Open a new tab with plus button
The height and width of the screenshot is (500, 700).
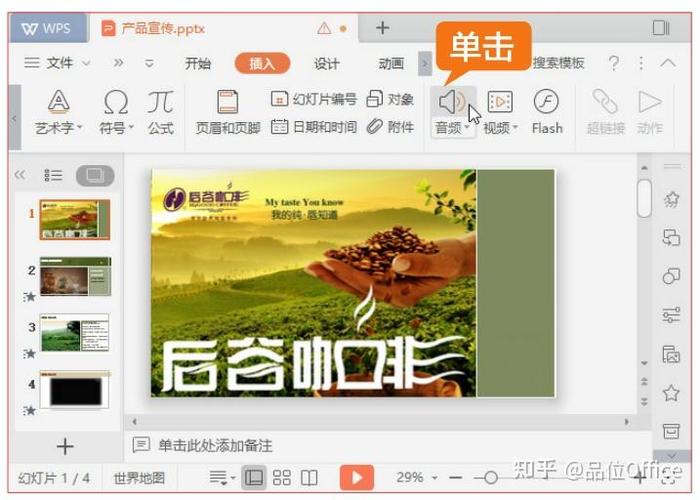point(382,28)
